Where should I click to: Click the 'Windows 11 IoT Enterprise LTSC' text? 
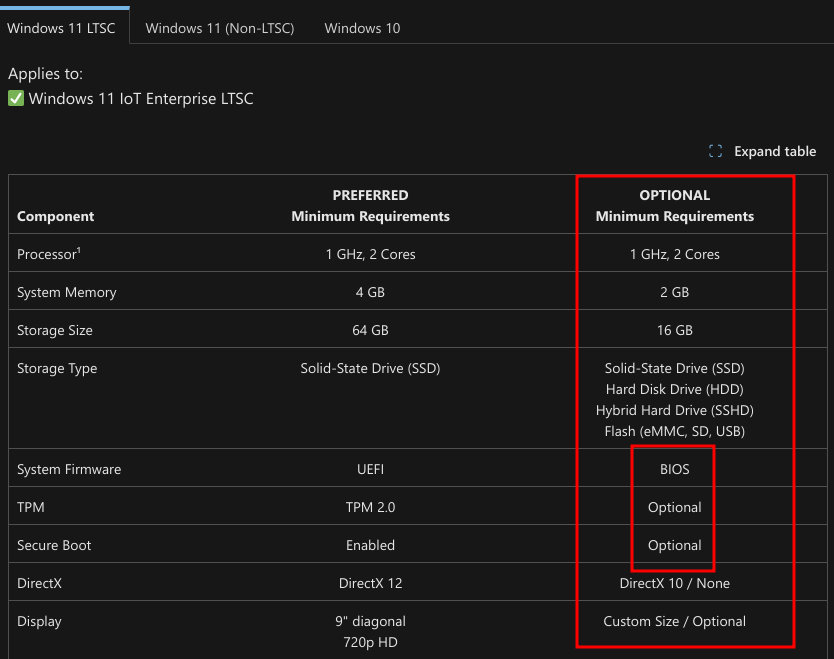[x=141, y=98]
